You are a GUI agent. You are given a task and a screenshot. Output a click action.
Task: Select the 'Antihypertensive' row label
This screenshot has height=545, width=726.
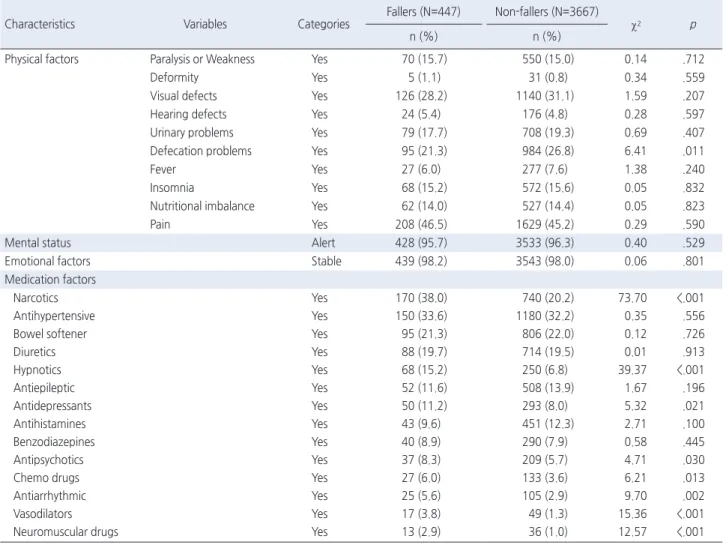54,316
